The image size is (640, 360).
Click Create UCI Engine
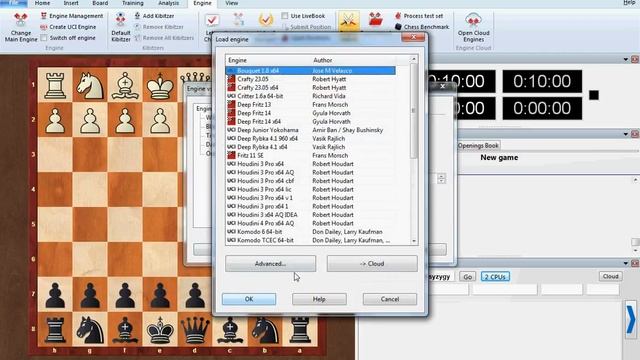point(68,27)
